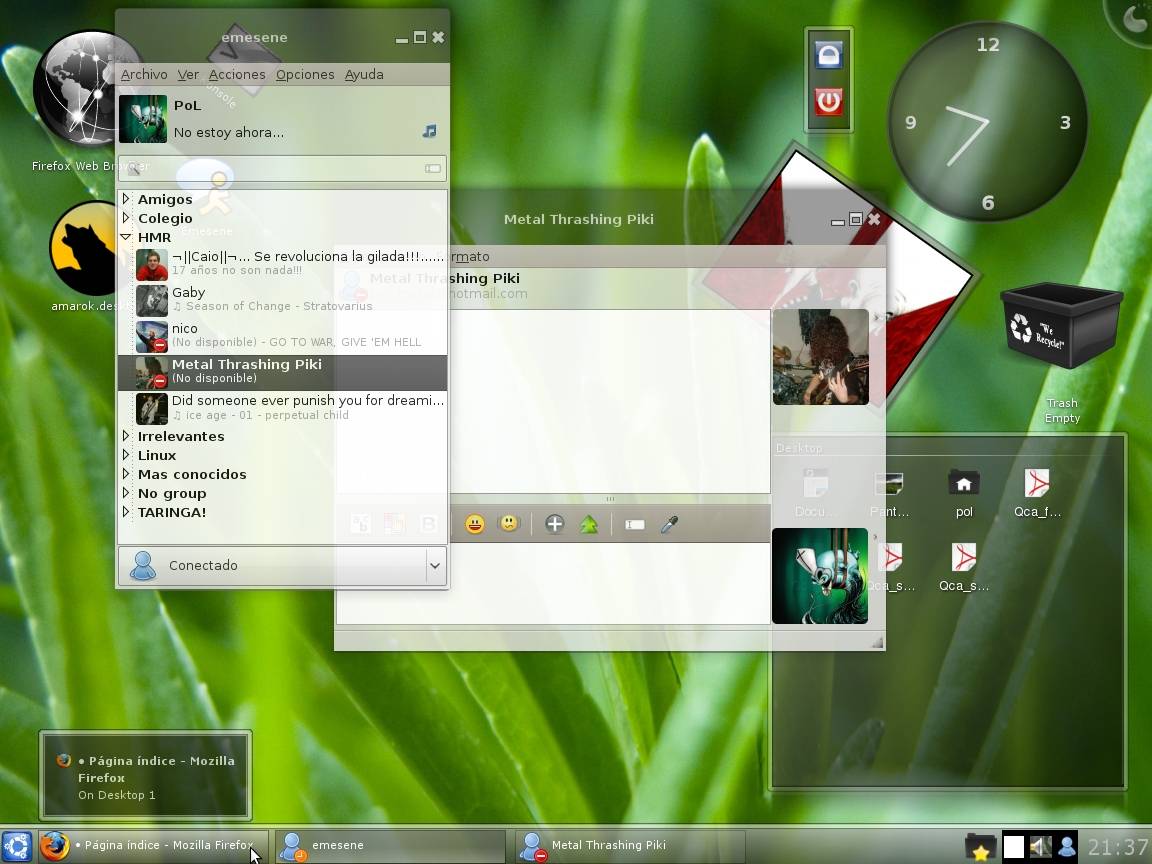The width and height of the screenshot is (1152, 864).
Task: Click the 'No estoy ahora...' personal message
Action: [228, 133]
